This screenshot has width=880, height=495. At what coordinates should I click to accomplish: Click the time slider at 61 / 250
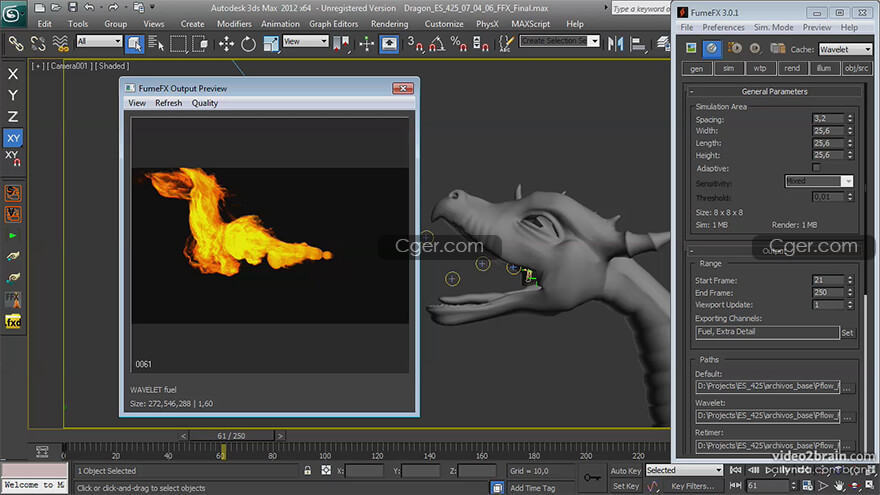(x=231, y=436)
